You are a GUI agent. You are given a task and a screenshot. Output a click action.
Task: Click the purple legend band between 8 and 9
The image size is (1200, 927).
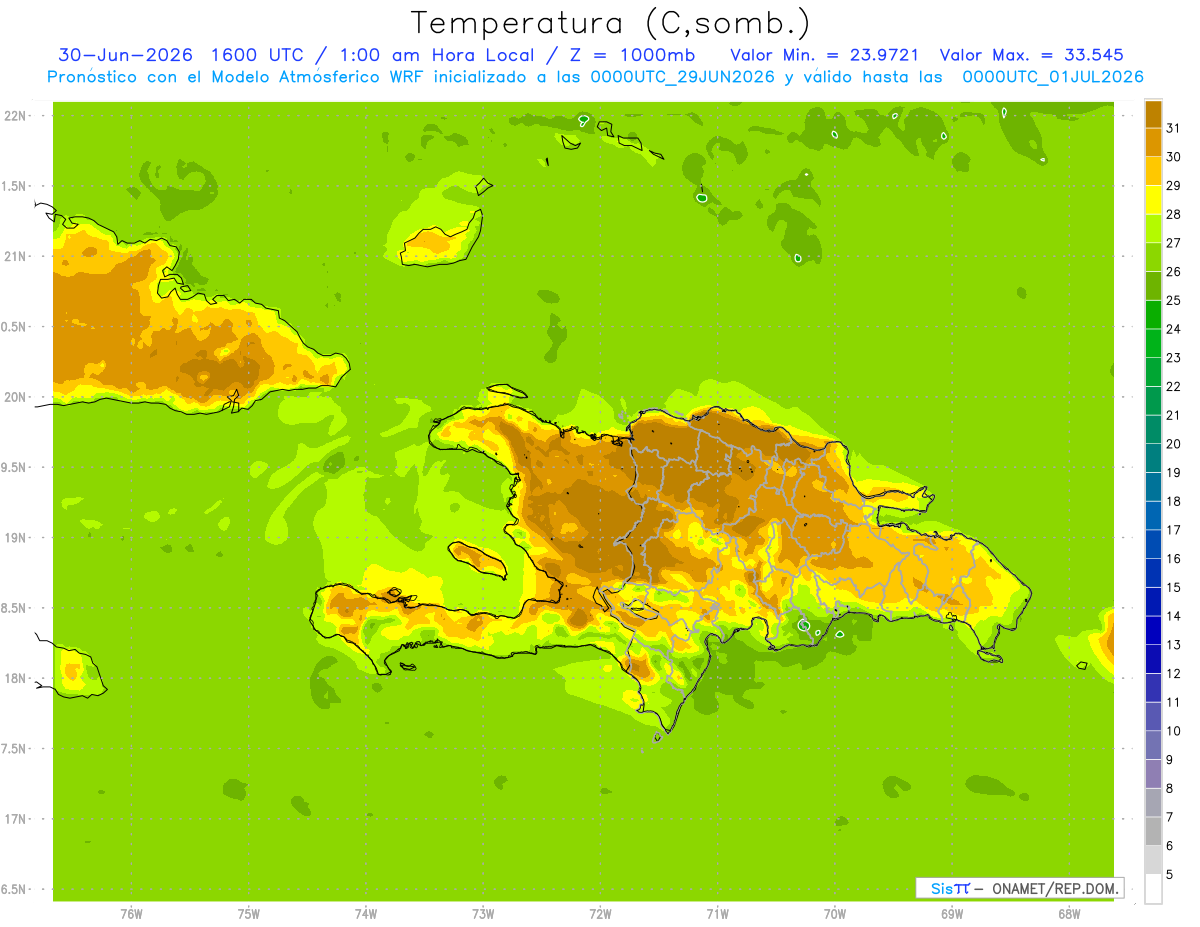(1153, 774)
